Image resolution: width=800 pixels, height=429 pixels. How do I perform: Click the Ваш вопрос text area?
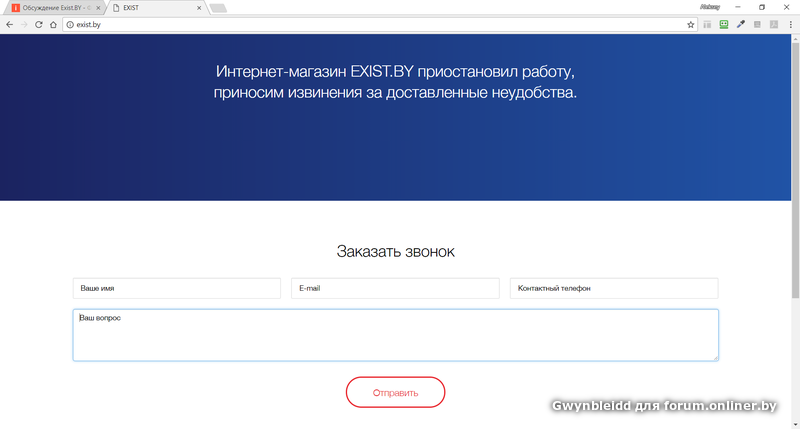395,335
